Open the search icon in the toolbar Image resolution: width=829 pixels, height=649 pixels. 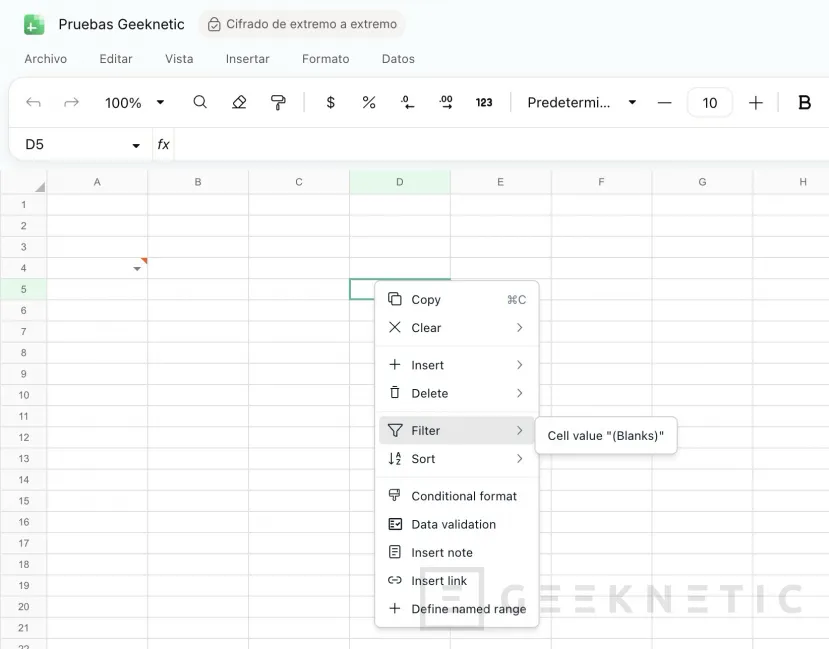click(200, 102)
